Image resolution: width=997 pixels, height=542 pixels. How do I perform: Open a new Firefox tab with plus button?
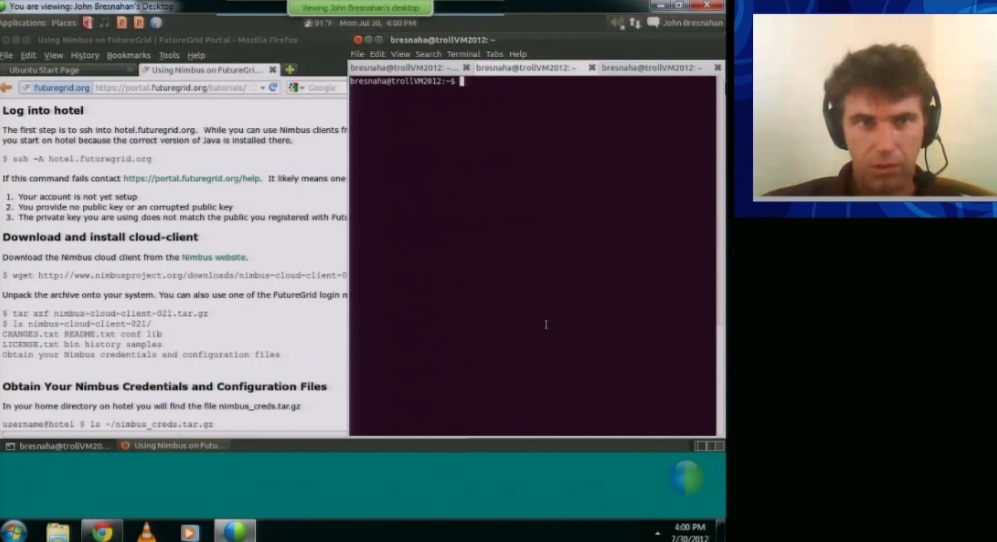(290, 69)
